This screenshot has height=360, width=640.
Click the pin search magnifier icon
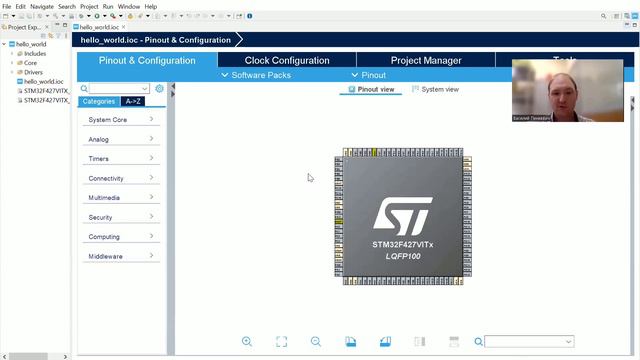478,341
